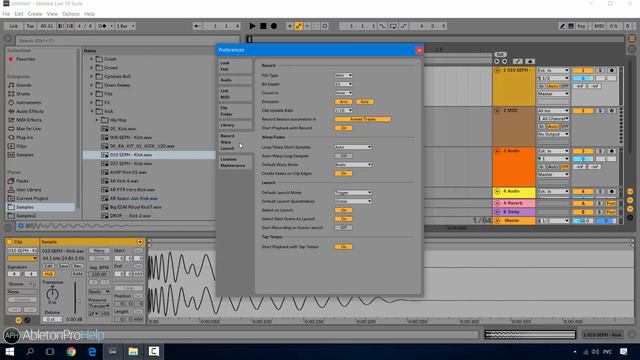Image resolution: width=640 pixels, height=360 pixels.
Task: Toggle the Exclusive Solo button
Action: [364, 102]
